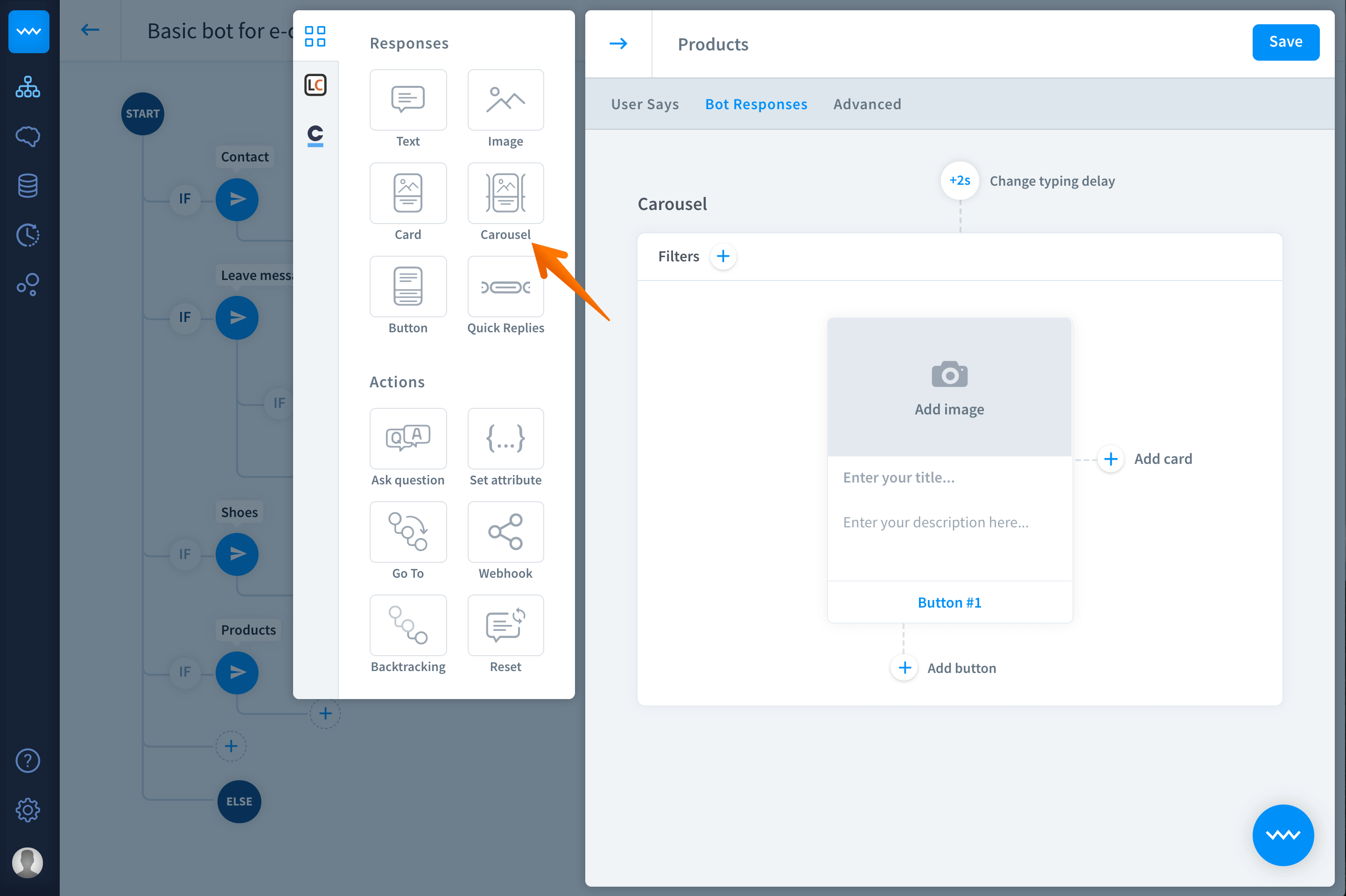Screen dimensions: 1346x896
Task: Add the Go To action block
Action: click(x=408, y=532)
